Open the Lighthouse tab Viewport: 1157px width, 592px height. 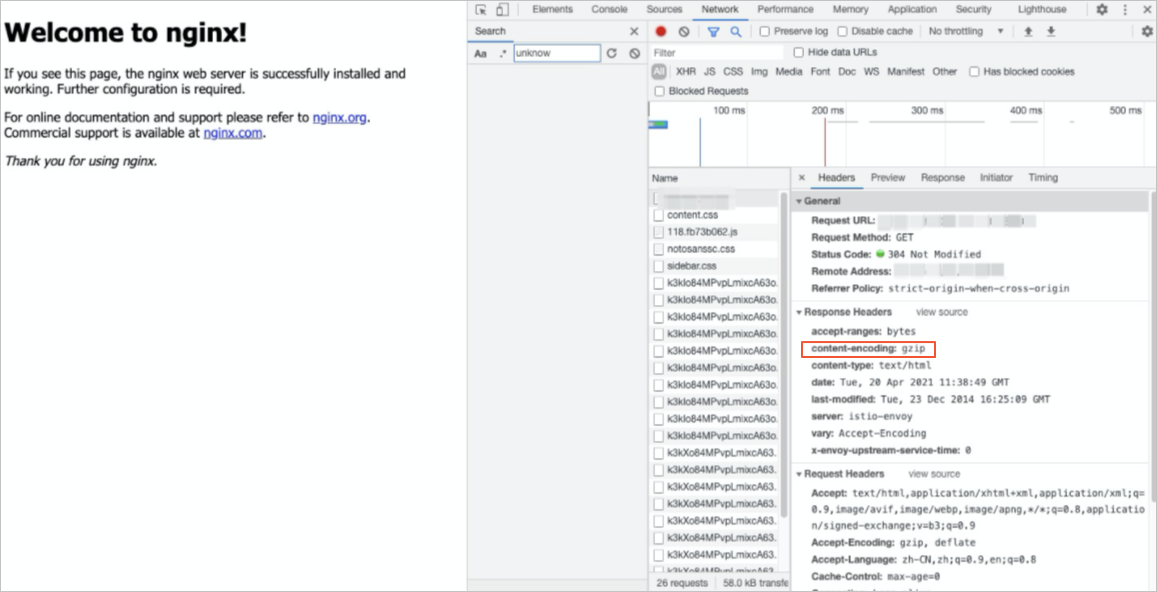[1042, 10]
